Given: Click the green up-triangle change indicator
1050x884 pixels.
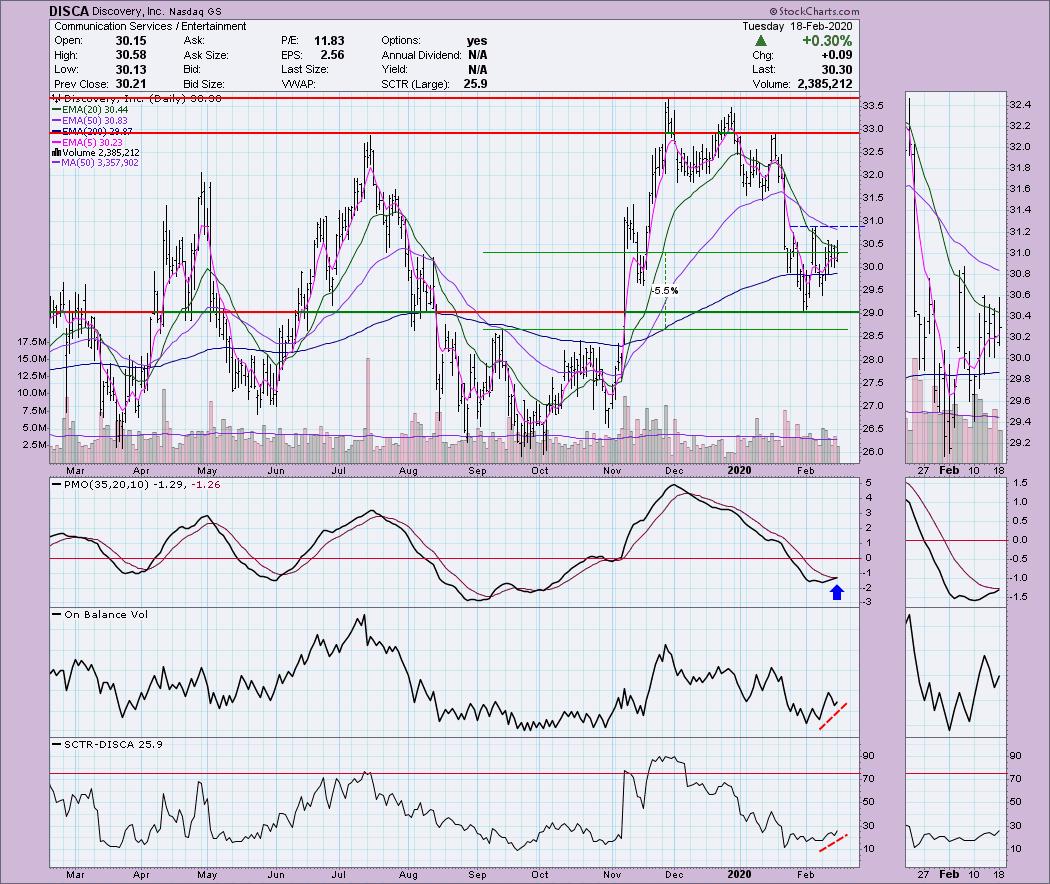Looking at the screenshot, I should point(760,40).
